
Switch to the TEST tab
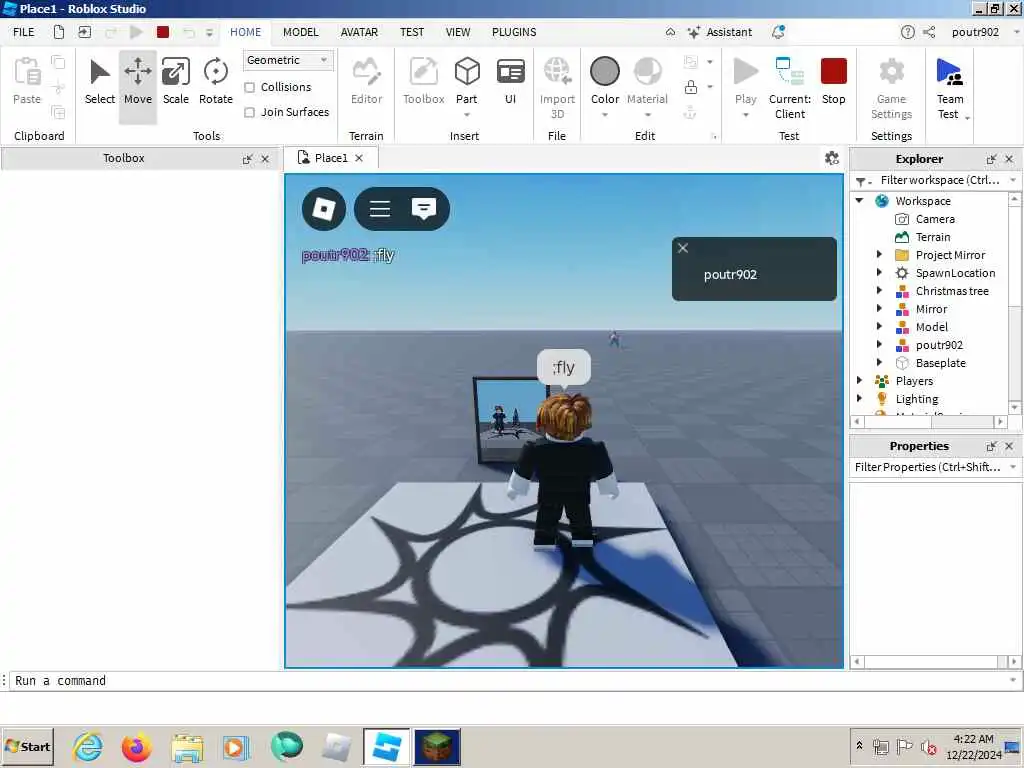click(412, 32)
